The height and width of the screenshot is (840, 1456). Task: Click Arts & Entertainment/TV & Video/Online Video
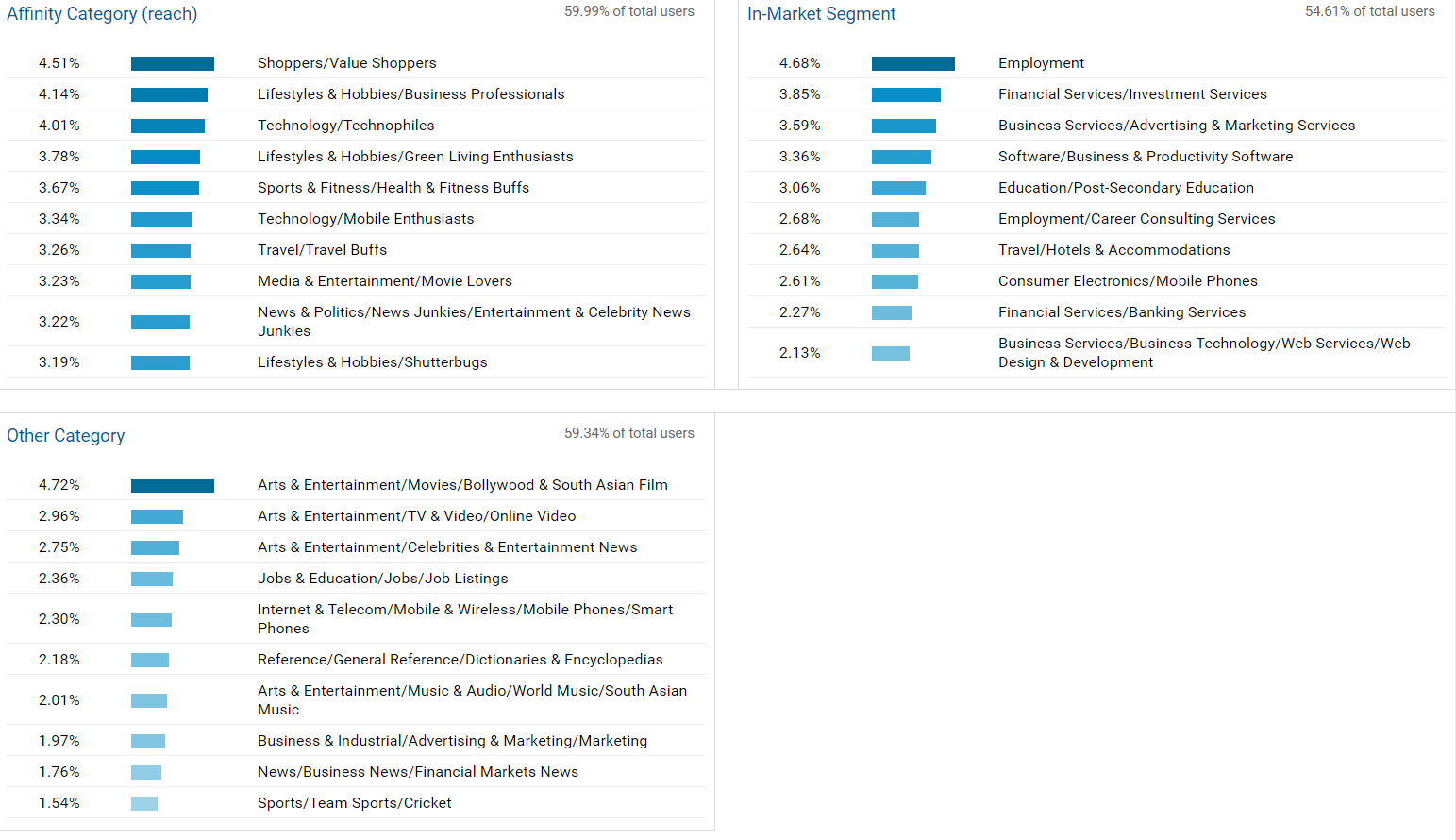[x=417, y=516]
